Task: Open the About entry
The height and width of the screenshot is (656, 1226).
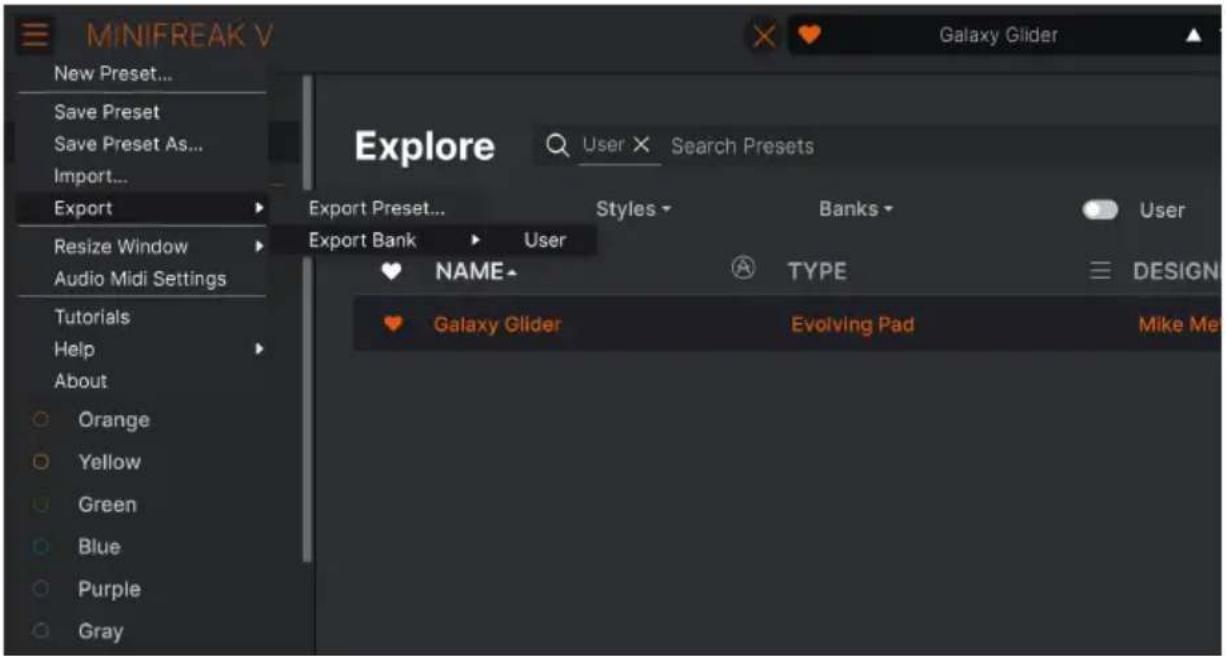Action: tap(81, 381)
